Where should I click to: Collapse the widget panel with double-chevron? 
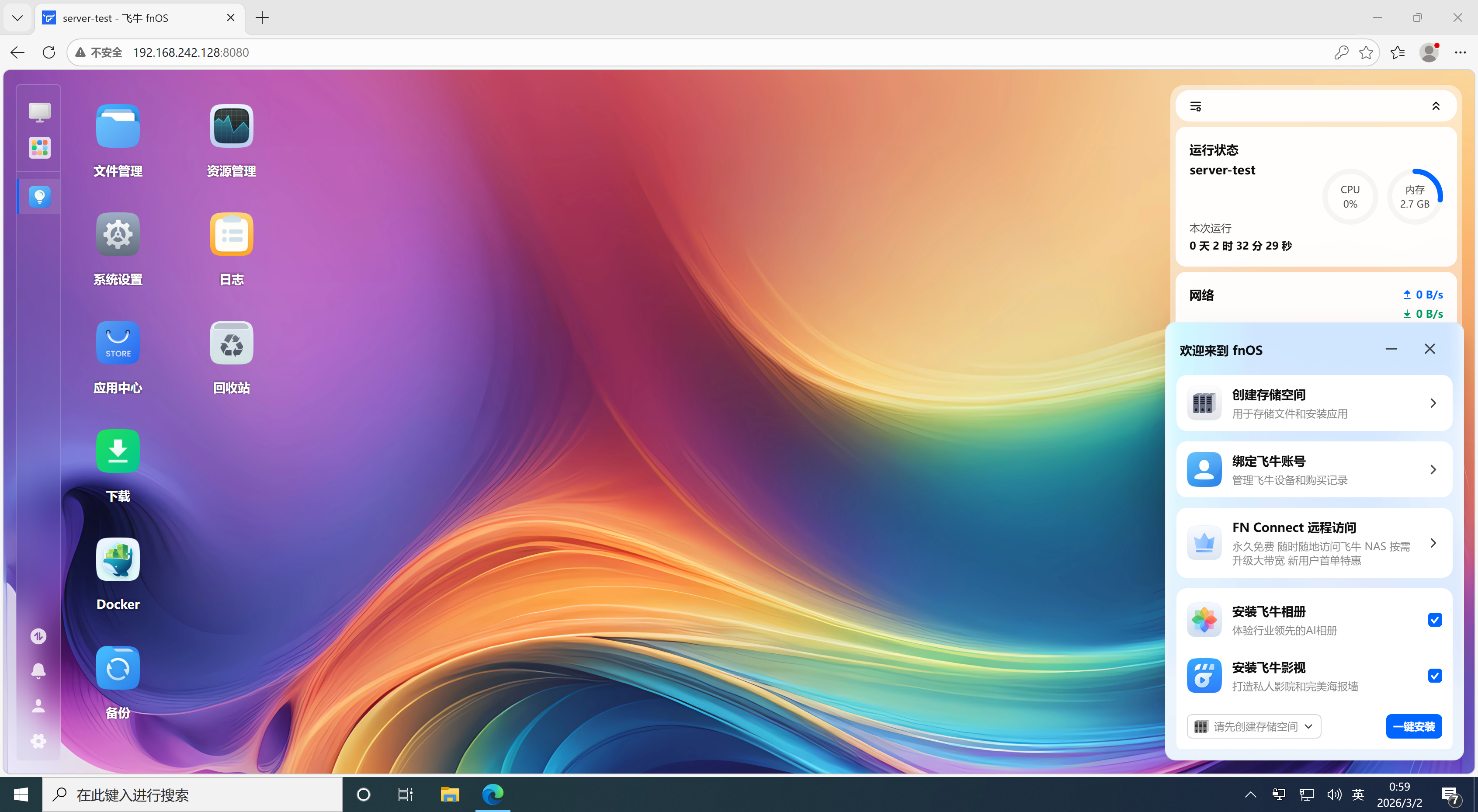click(x=1436, y=106)
